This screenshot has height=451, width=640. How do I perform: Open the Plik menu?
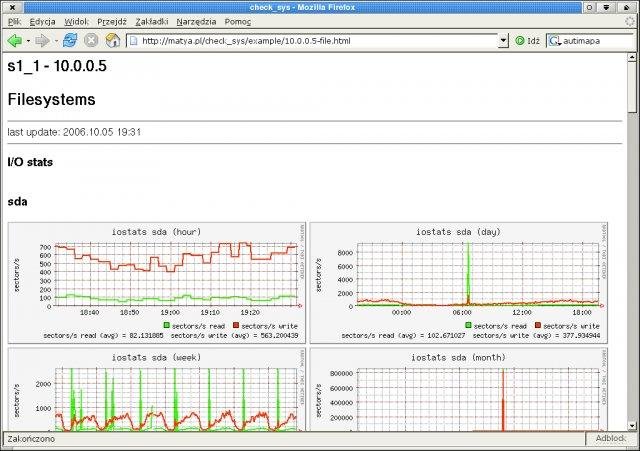click(x=15, y=22)
